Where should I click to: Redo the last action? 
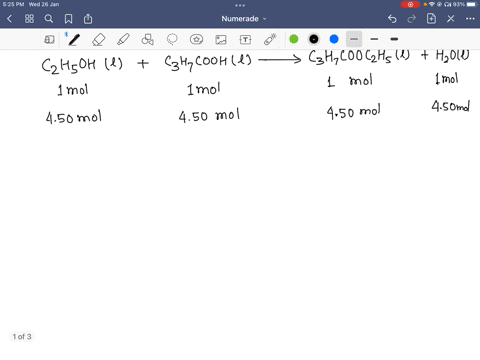(x=412, y=19)
